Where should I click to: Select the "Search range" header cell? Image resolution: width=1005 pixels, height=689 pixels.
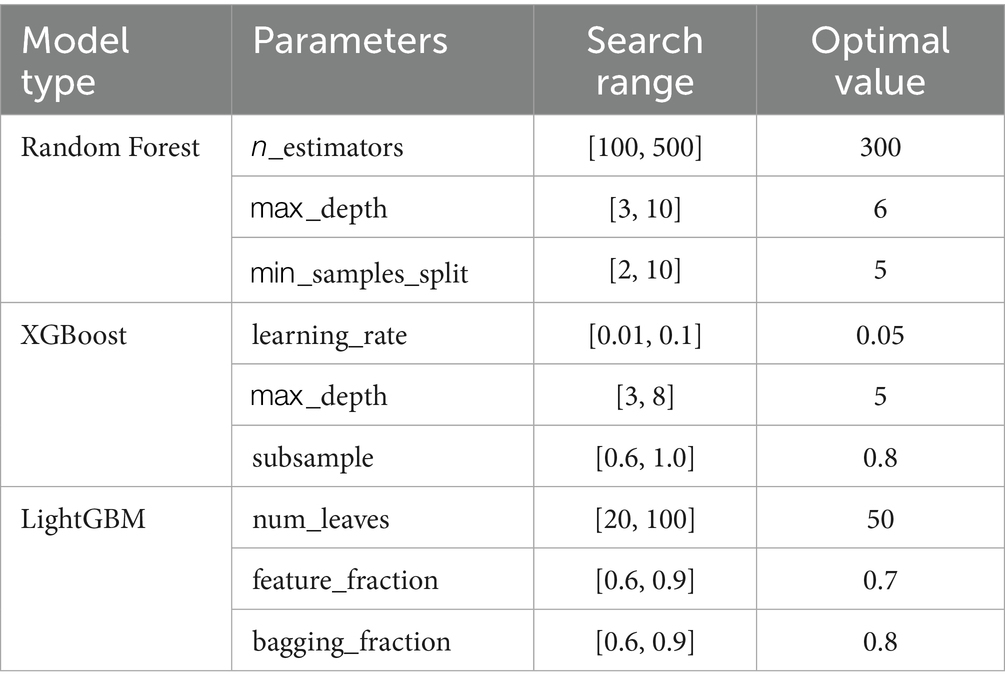tap(644, 60)
